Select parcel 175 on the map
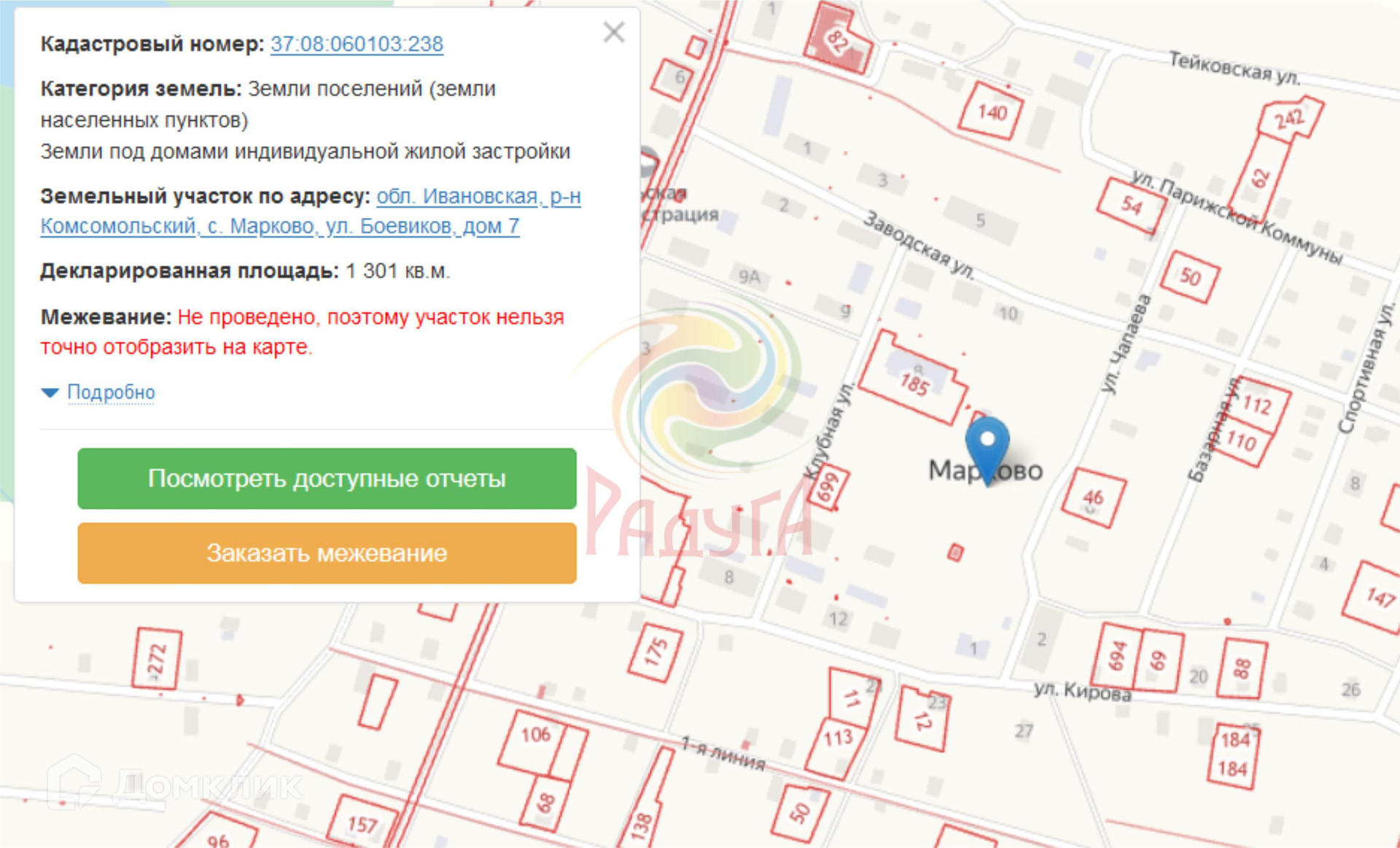 point(656,652)
